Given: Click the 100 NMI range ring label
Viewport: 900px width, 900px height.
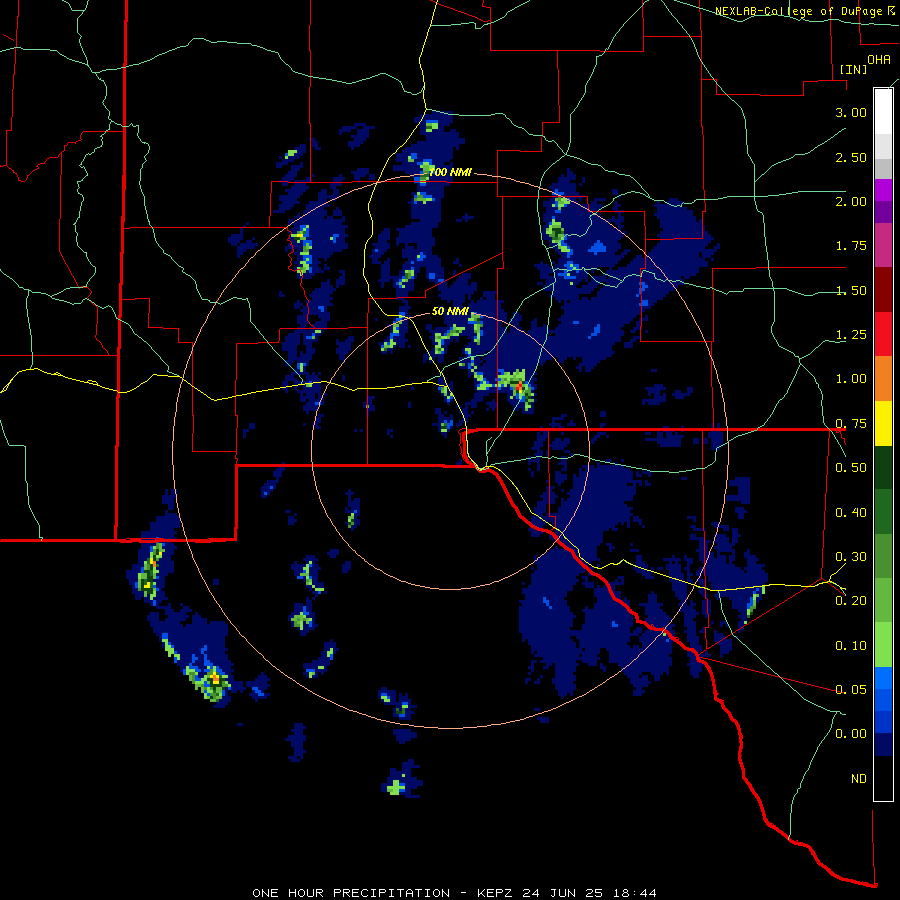Looking at the screenshot, I should point(450,172).
